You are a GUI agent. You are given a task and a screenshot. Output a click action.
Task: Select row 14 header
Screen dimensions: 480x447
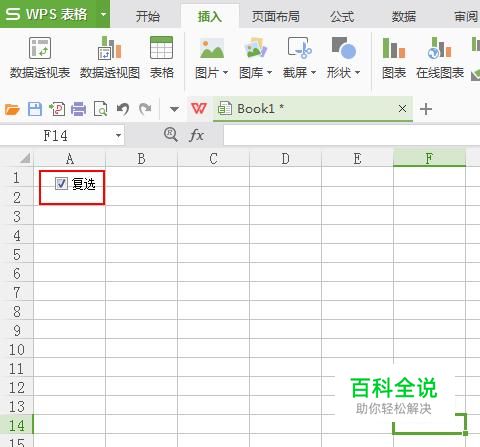[x=17, y=425]
